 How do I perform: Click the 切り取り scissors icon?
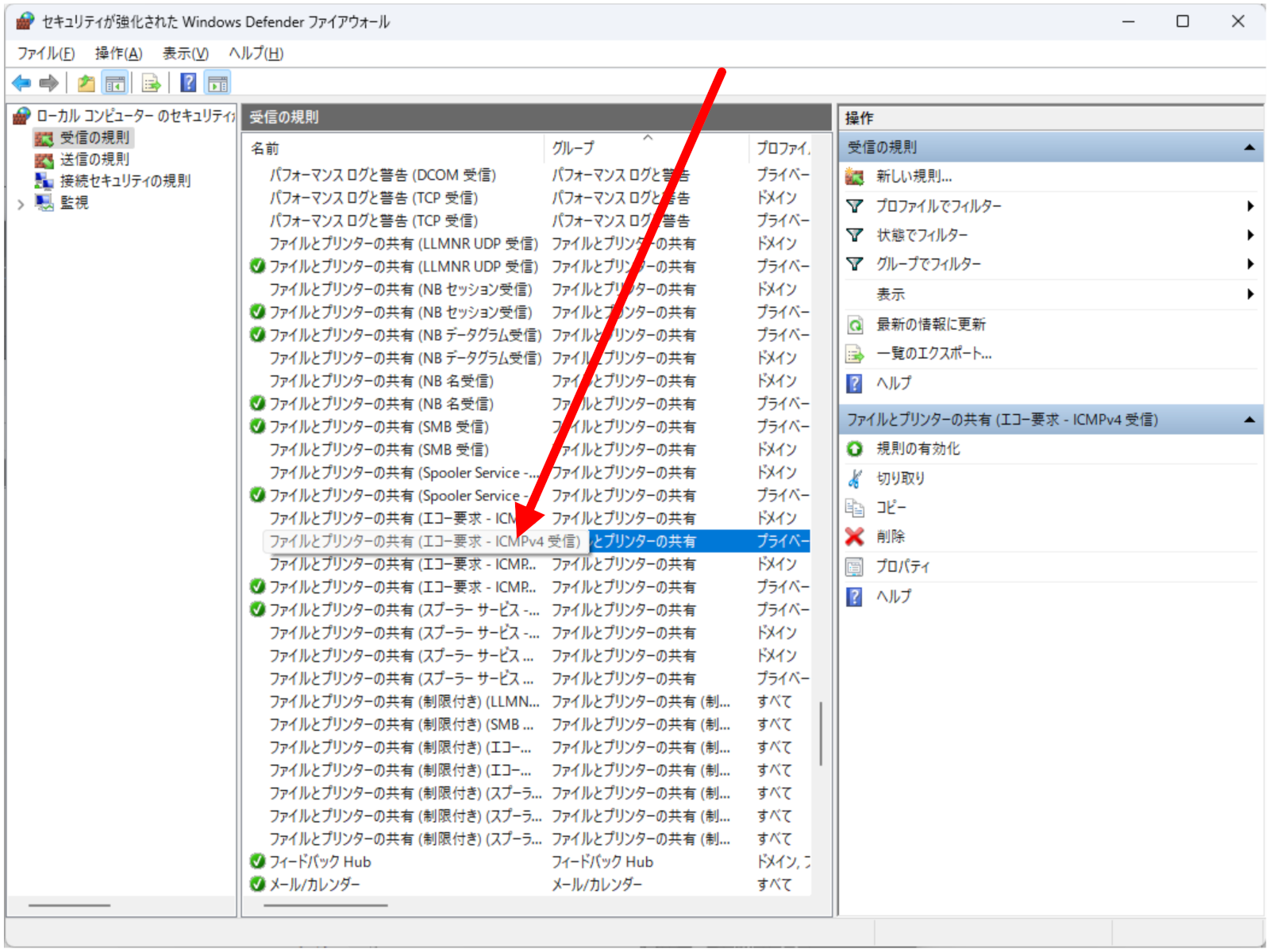pyautogui.click(x=855, y=478)
